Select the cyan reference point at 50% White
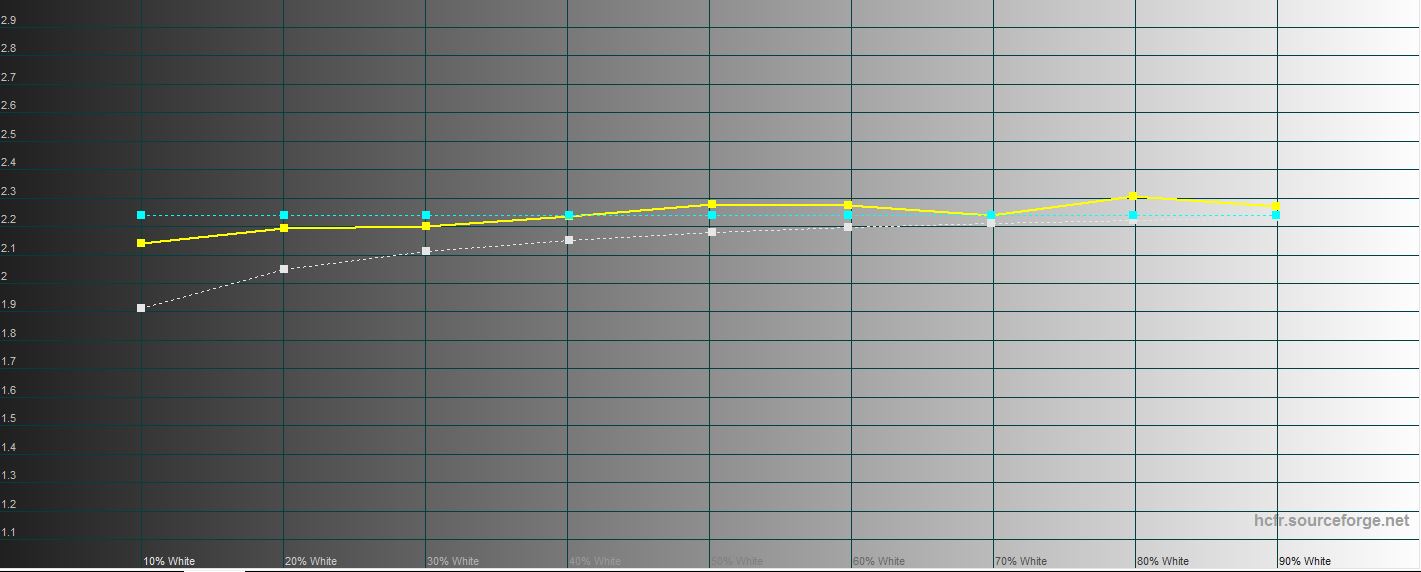Image resolution: width=1421 pixels, height=572 pixels. pos(712,215)
